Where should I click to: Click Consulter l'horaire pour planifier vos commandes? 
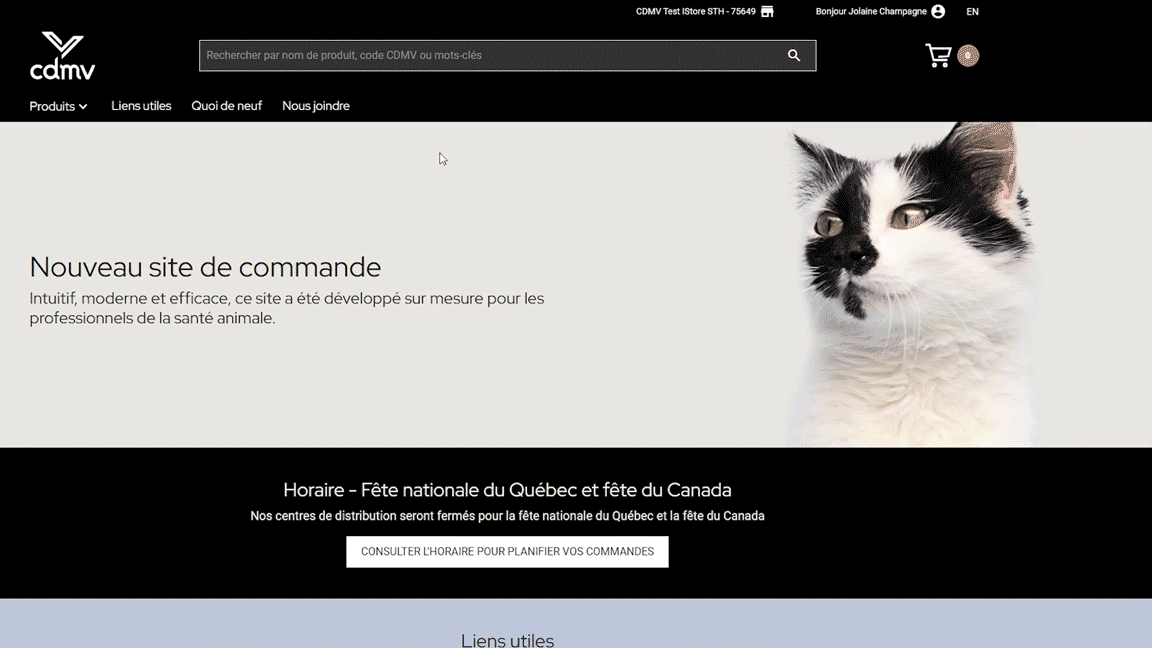pyautogui.click(x=507, y=552)
